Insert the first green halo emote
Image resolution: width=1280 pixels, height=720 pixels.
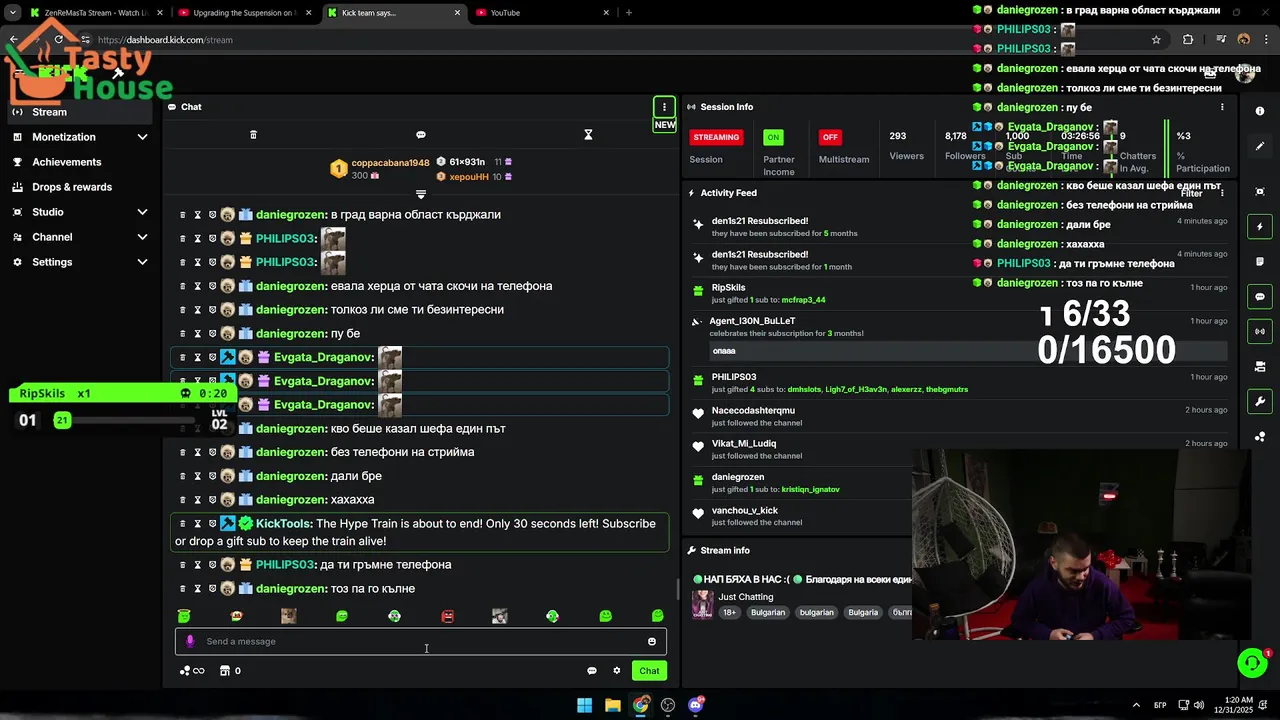[x=184, y=616]
